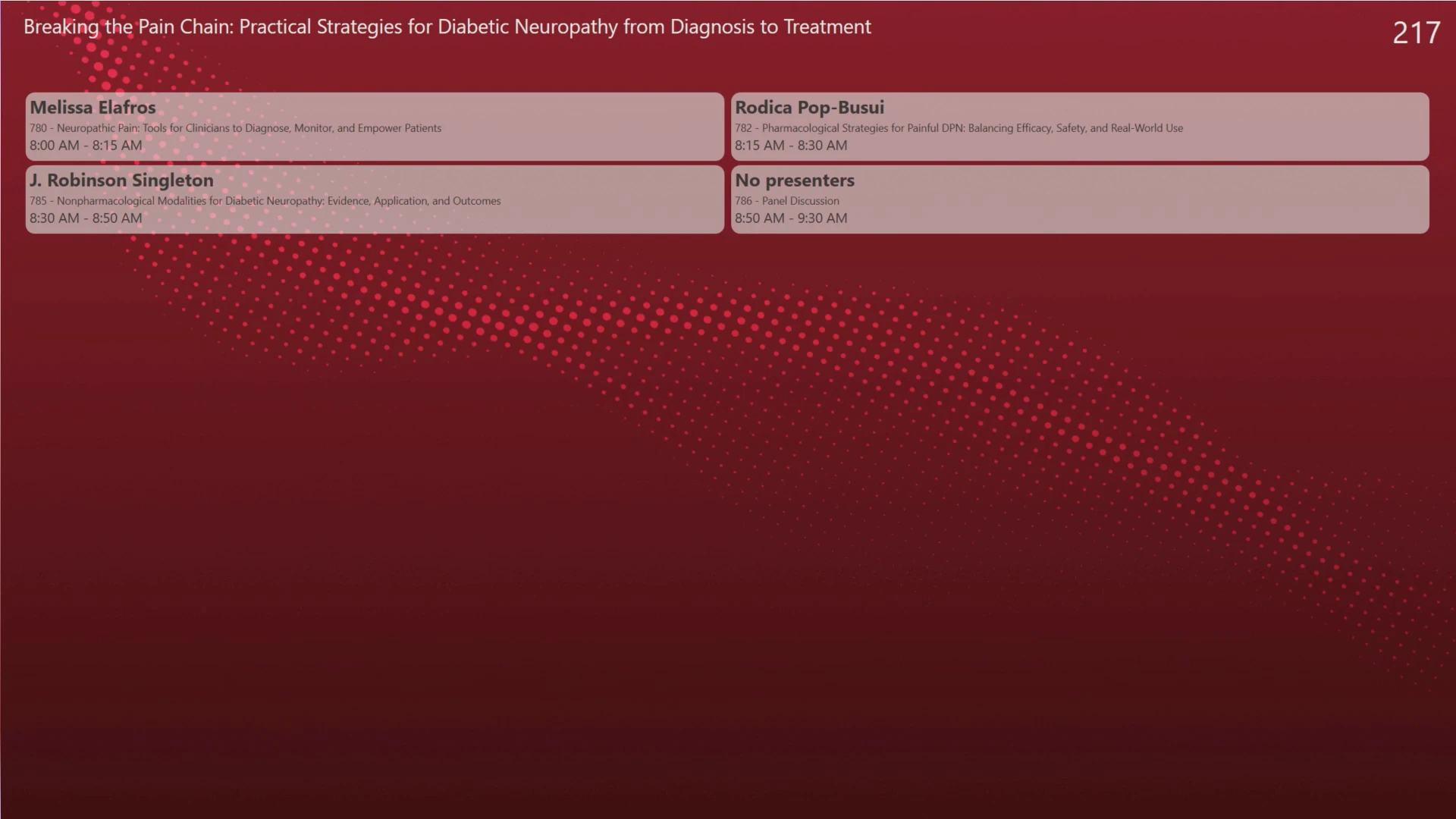The width and height of the screenshot is (1456, 819).
Task: Click the Melissa Elafros presenter name
Action: (x=93, y=107)
